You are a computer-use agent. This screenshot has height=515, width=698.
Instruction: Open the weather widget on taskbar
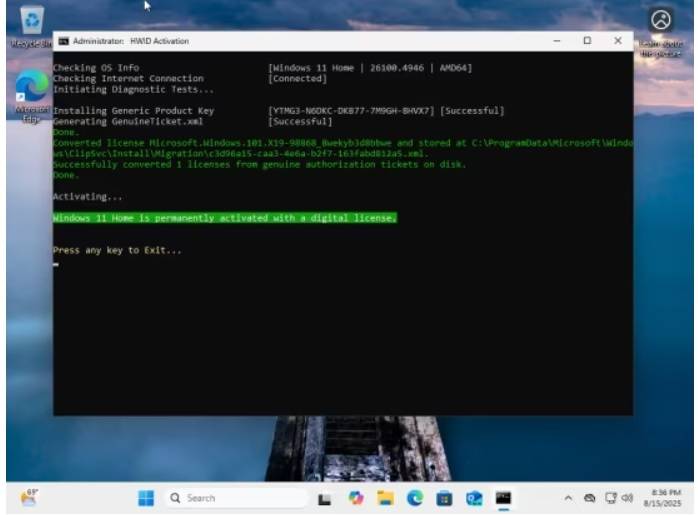(x=29, y=498)
